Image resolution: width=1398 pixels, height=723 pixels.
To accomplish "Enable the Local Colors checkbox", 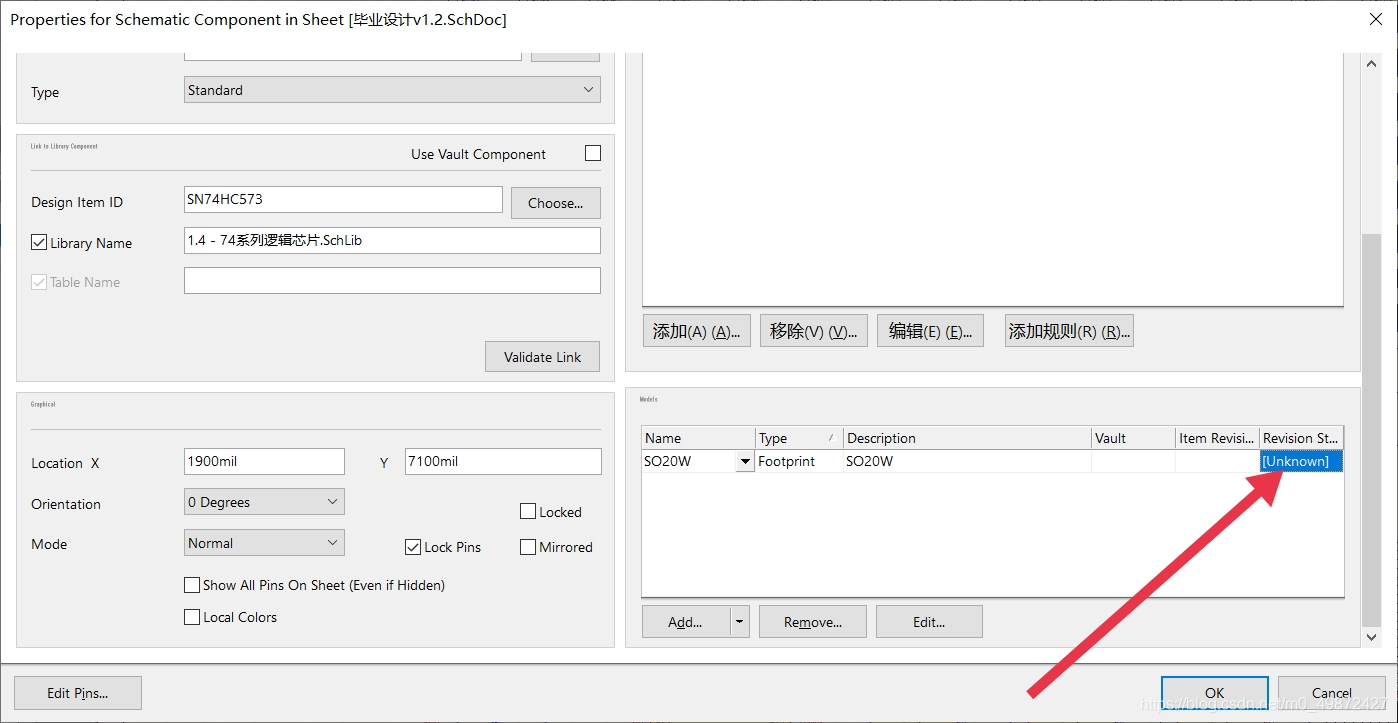I will click(192, 617).
